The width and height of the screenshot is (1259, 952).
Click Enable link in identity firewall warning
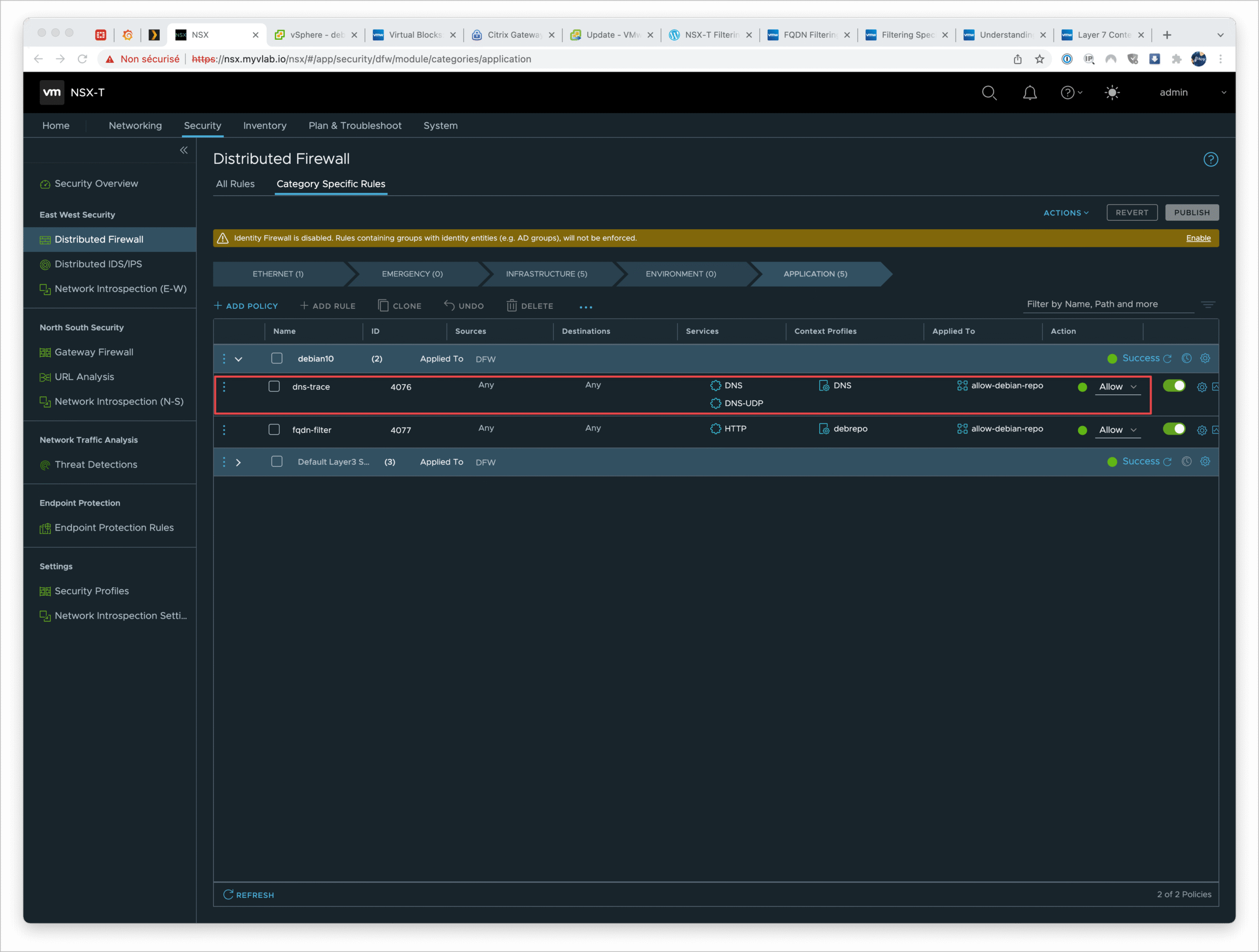(1198, 238)
